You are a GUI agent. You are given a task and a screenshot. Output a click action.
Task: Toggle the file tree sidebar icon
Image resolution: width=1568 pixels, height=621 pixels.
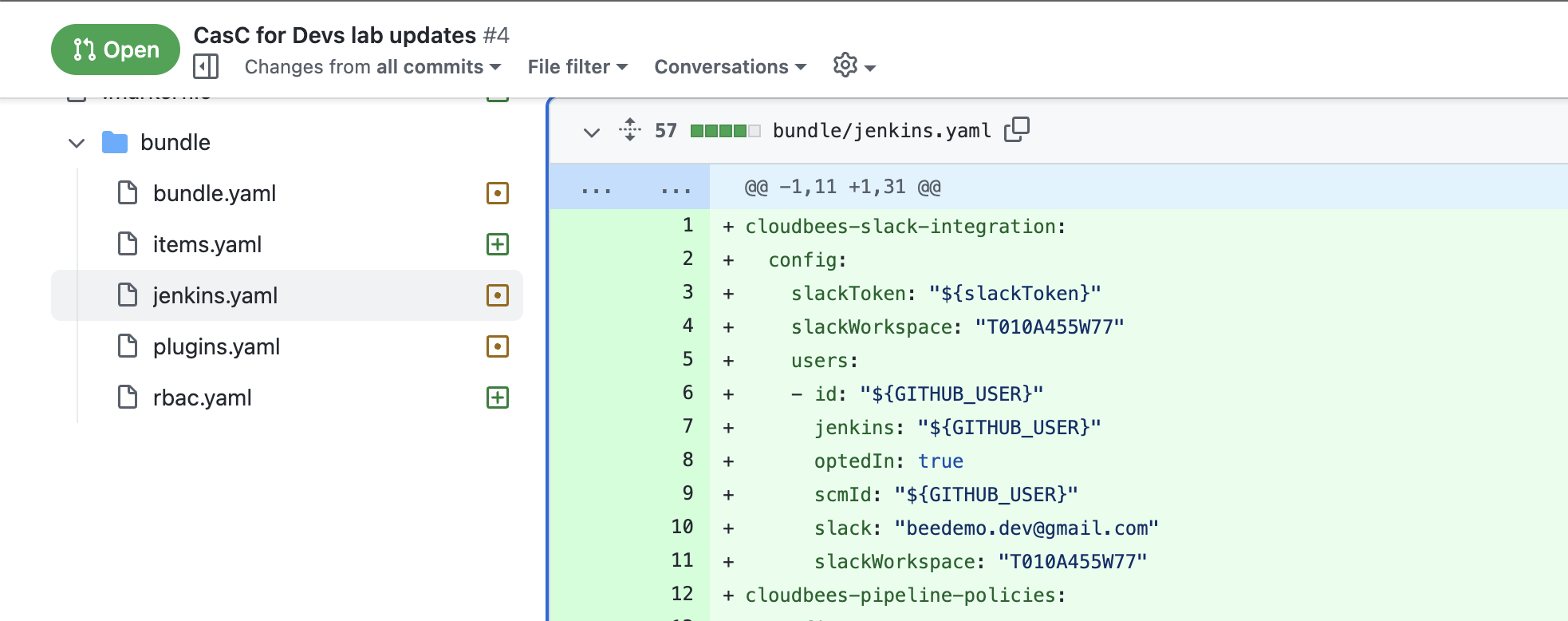[206, 66]
